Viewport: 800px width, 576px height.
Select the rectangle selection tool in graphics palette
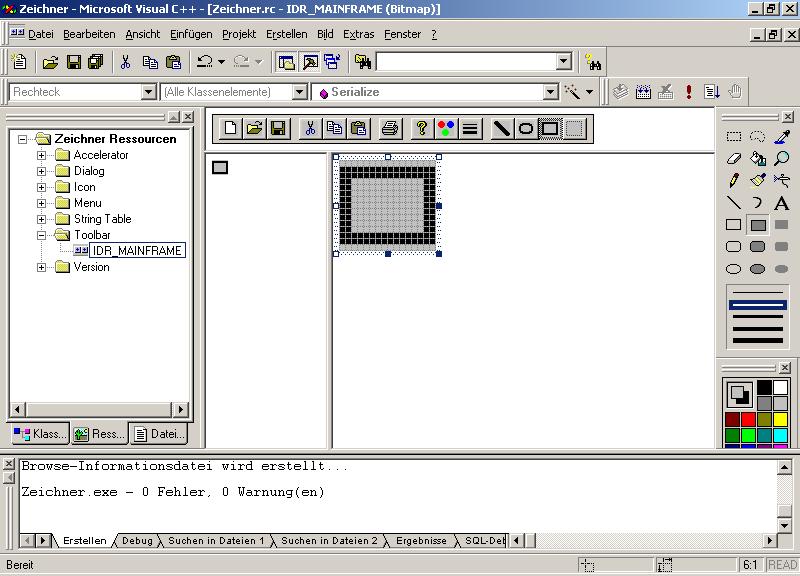(x=734, y=137)
